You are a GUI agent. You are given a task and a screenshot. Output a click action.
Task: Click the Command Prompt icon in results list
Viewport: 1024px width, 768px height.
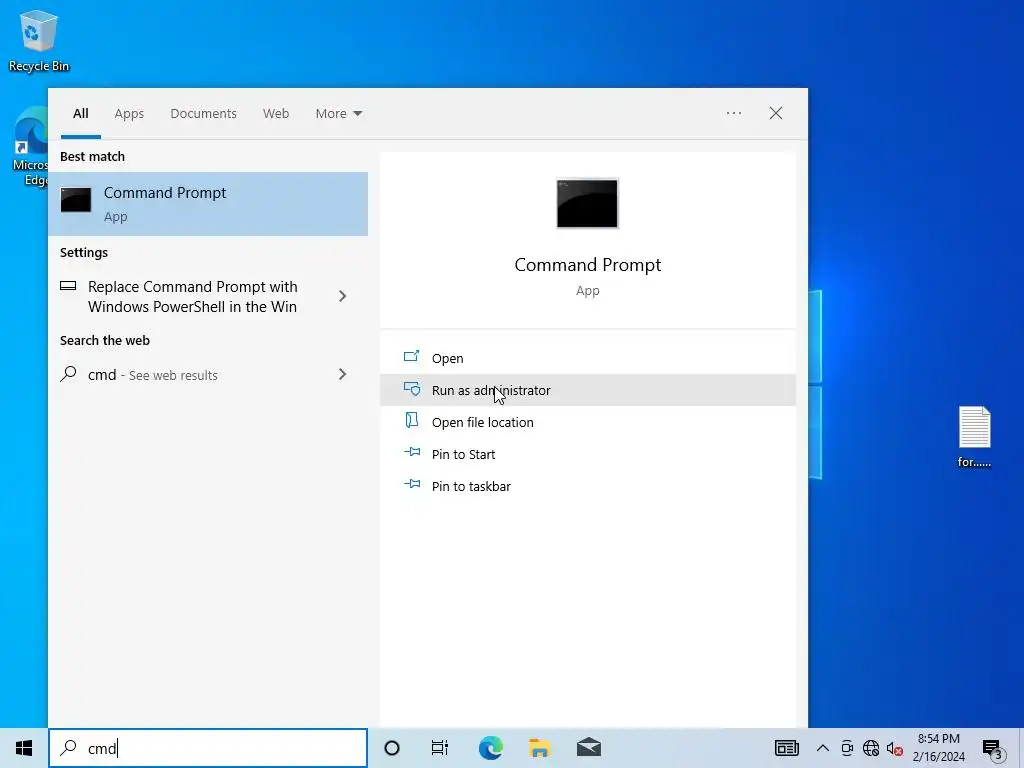pos(76,200)
